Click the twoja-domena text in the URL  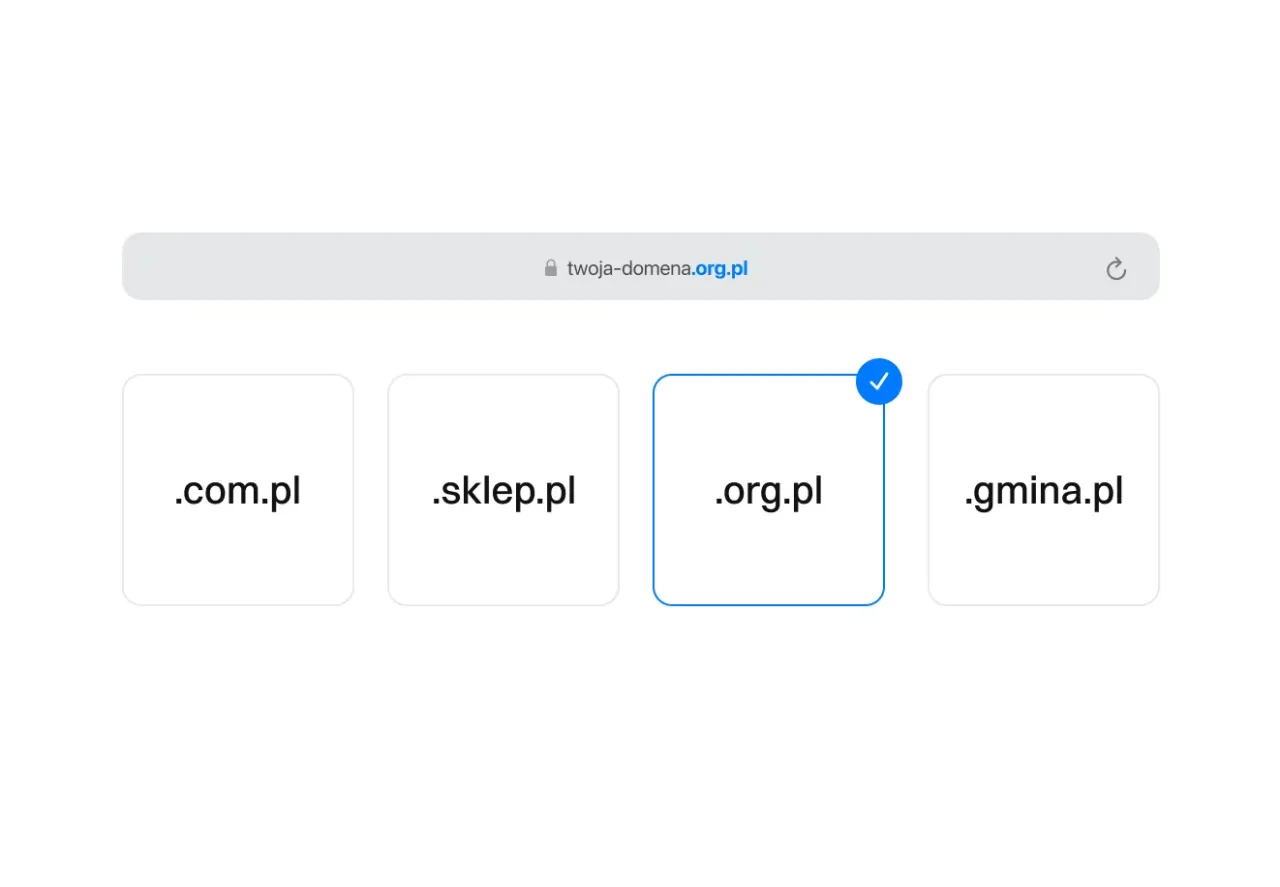click(629, 268)
